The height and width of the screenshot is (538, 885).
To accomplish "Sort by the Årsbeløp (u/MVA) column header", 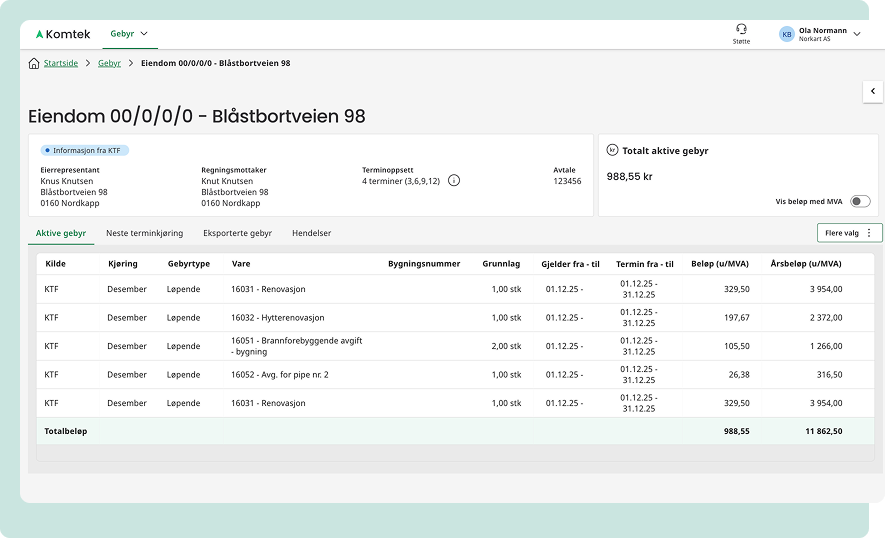I will point(806,264).
